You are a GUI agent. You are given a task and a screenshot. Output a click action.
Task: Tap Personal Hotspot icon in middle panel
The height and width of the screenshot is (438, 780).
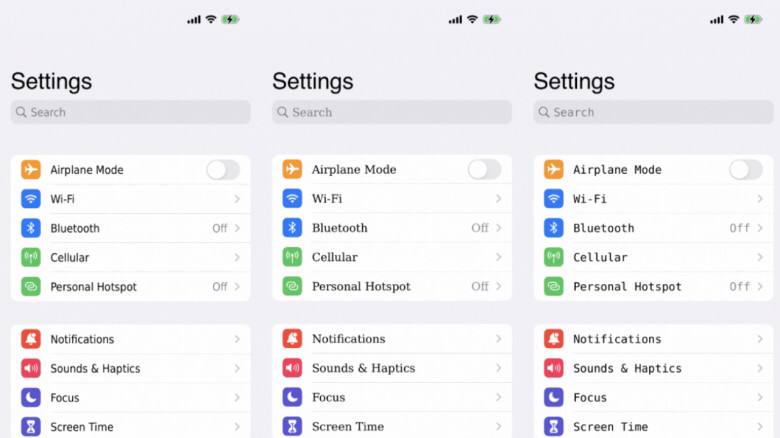pos(292,286)
